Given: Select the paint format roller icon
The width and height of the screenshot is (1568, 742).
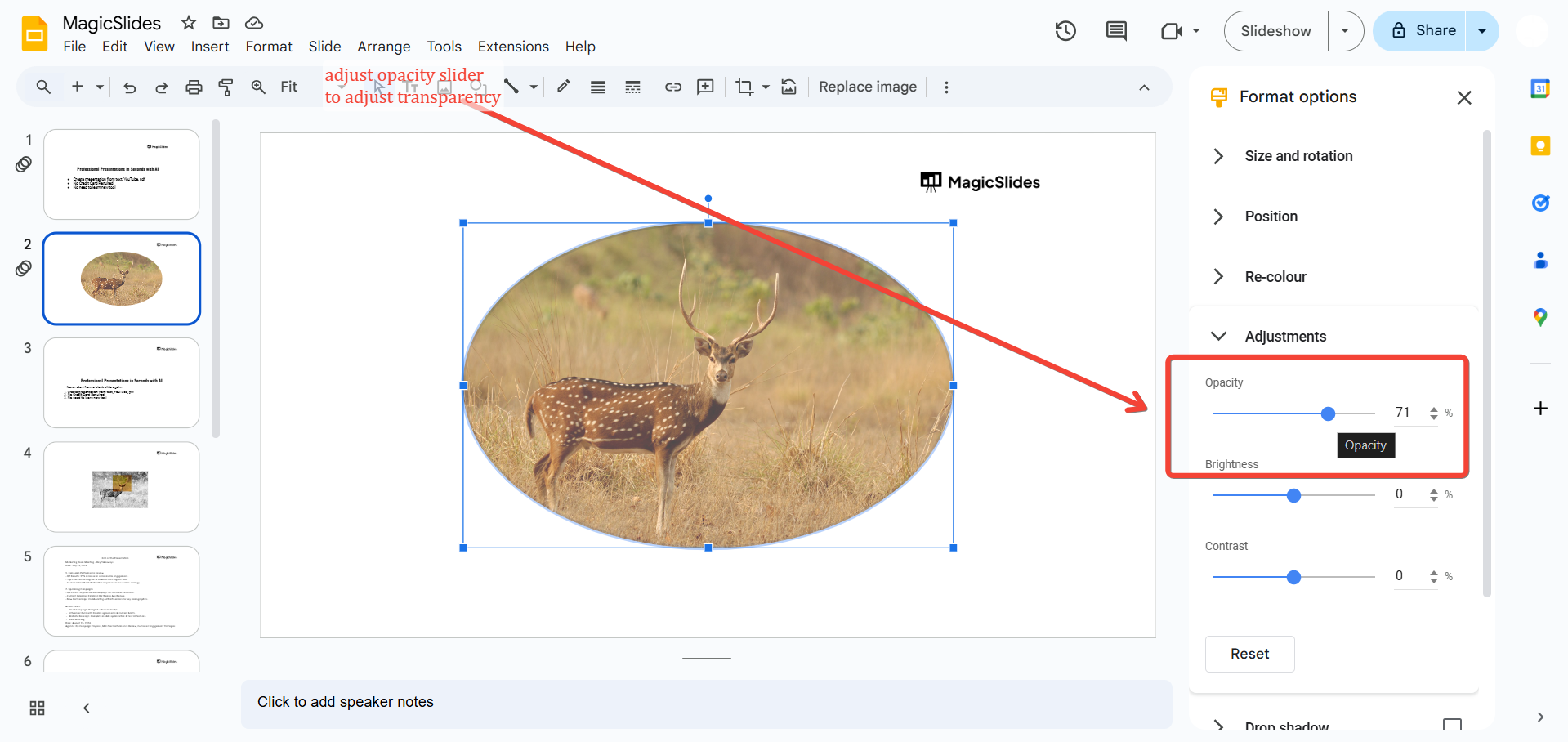Looking at the screenshot, I should (x=226, y=87).
